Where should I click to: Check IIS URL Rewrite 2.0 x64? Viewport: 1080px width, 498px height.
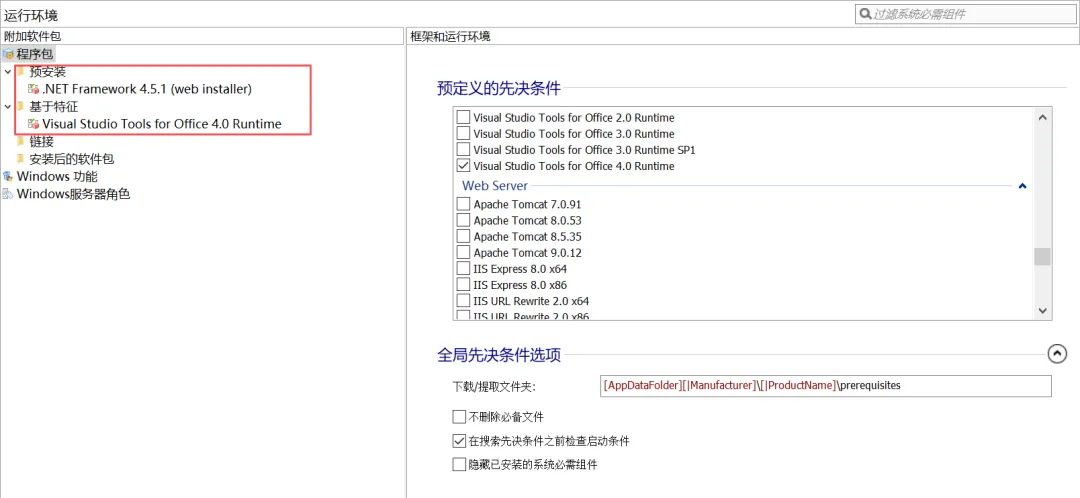(x=464, y=301)
